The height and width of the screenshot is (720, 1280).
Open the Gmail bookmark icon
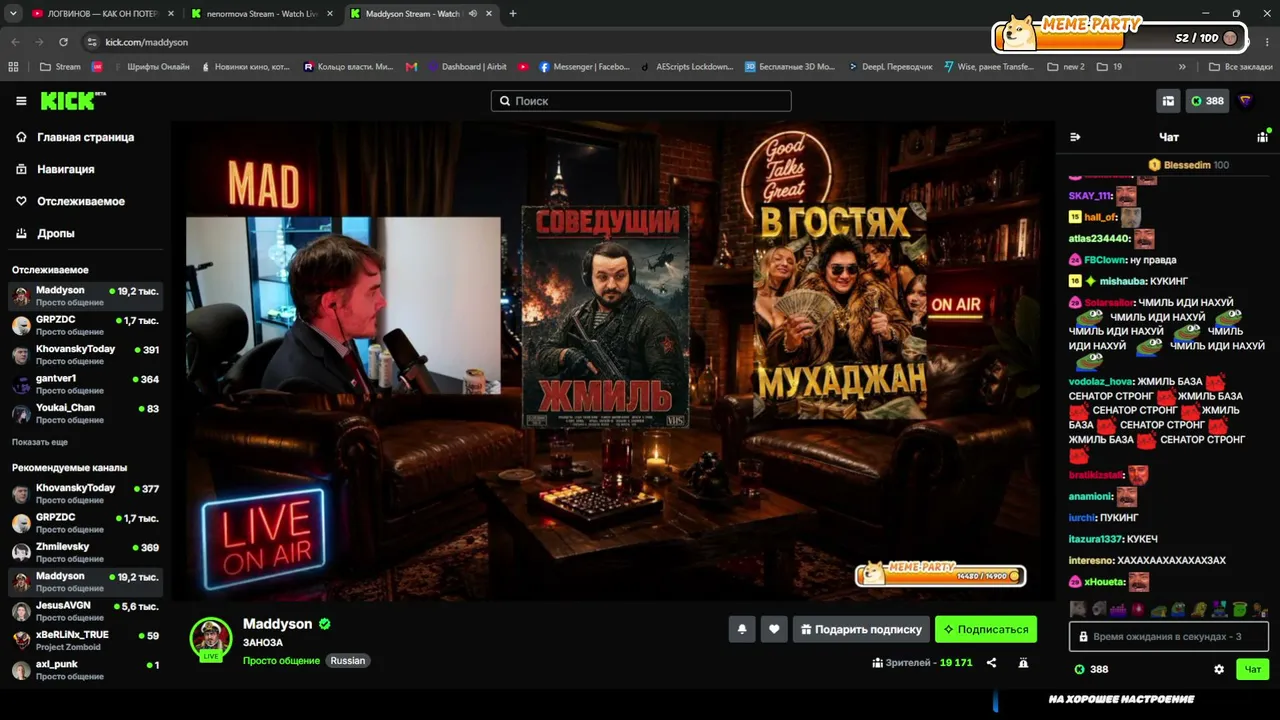pyautogui.click(x=412, y=67)
